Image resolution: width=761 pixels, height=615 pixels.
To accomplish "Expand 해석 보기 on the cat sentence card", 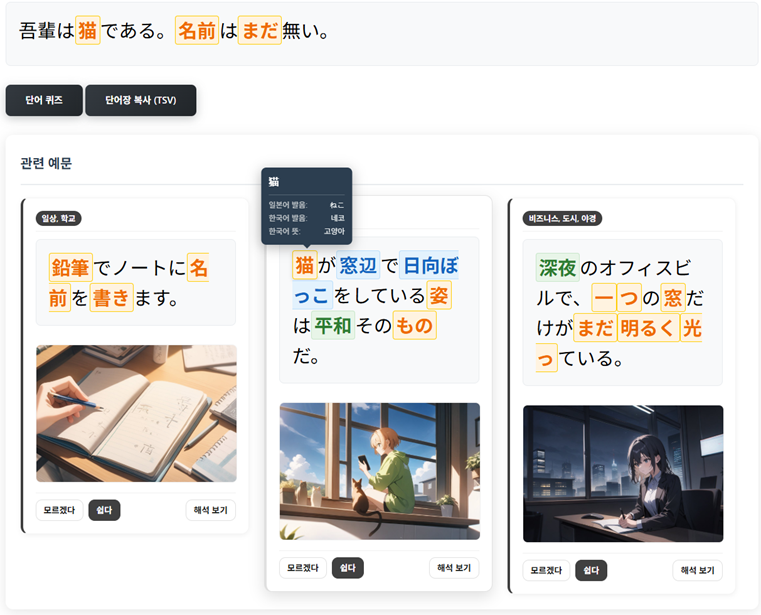I will click(454, 568).
